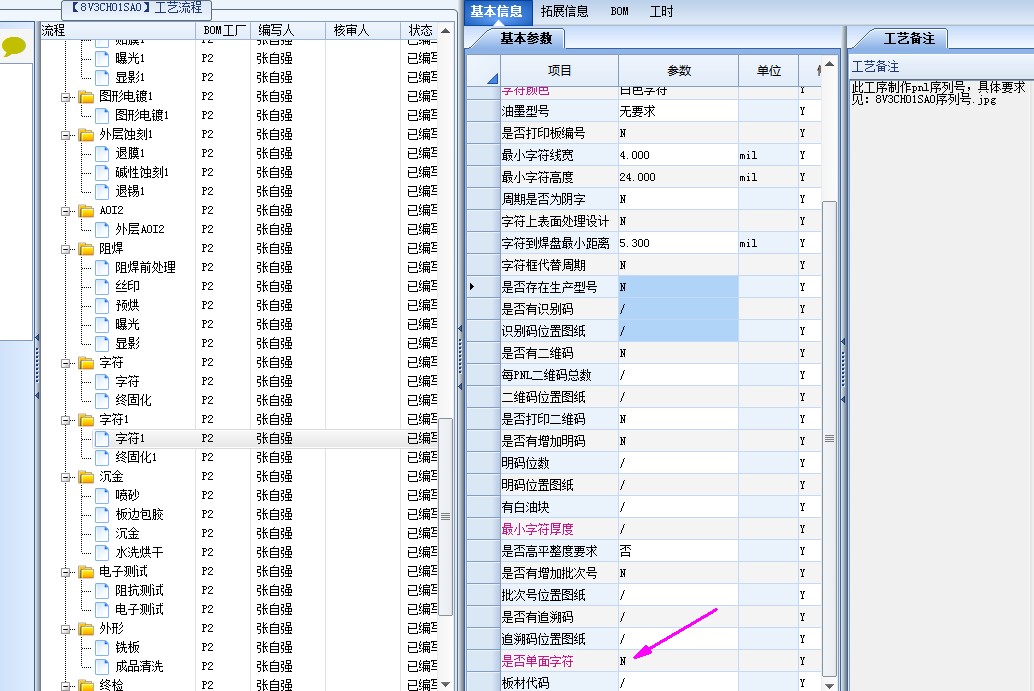The image size is (1034, 691).
Task: Click the document icon of 终固化1
Action: (102, 458)
